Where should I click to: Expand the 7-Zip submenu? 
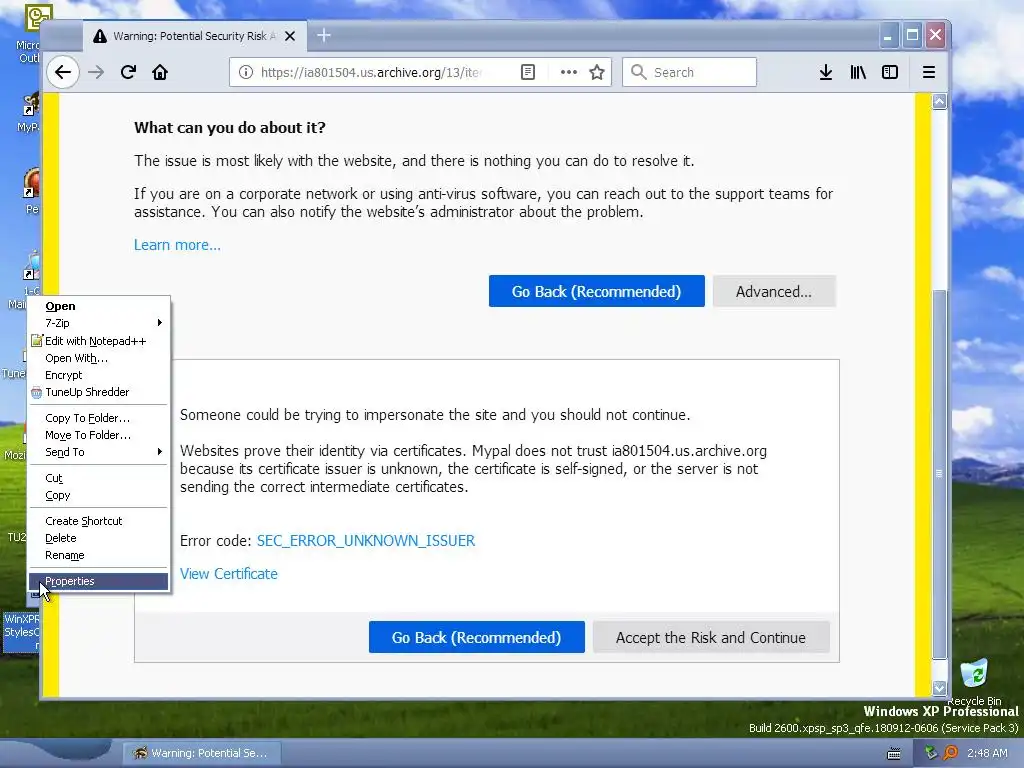(x=99, y=323)
